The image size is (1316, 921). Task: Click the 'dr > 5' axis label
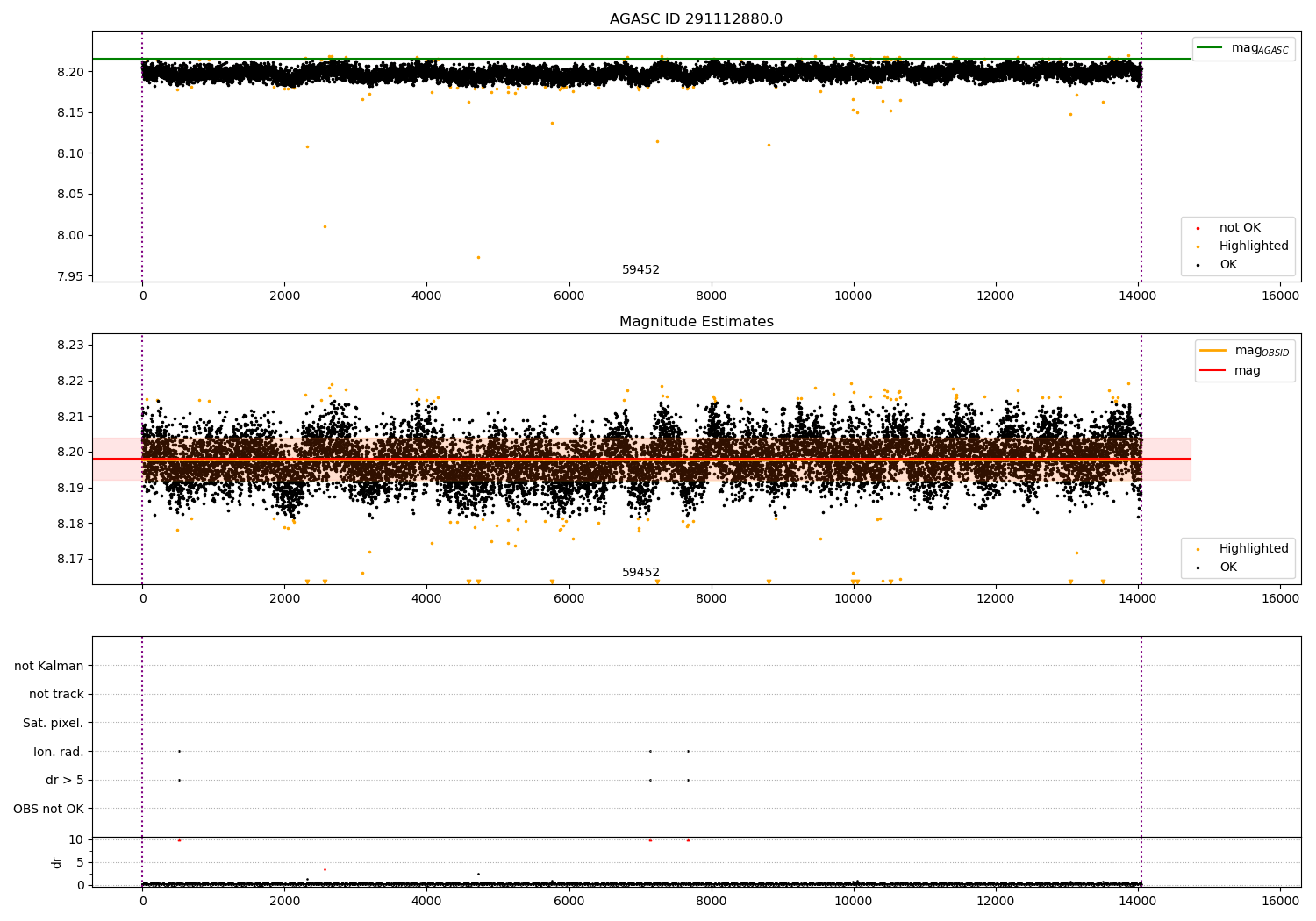65,781
